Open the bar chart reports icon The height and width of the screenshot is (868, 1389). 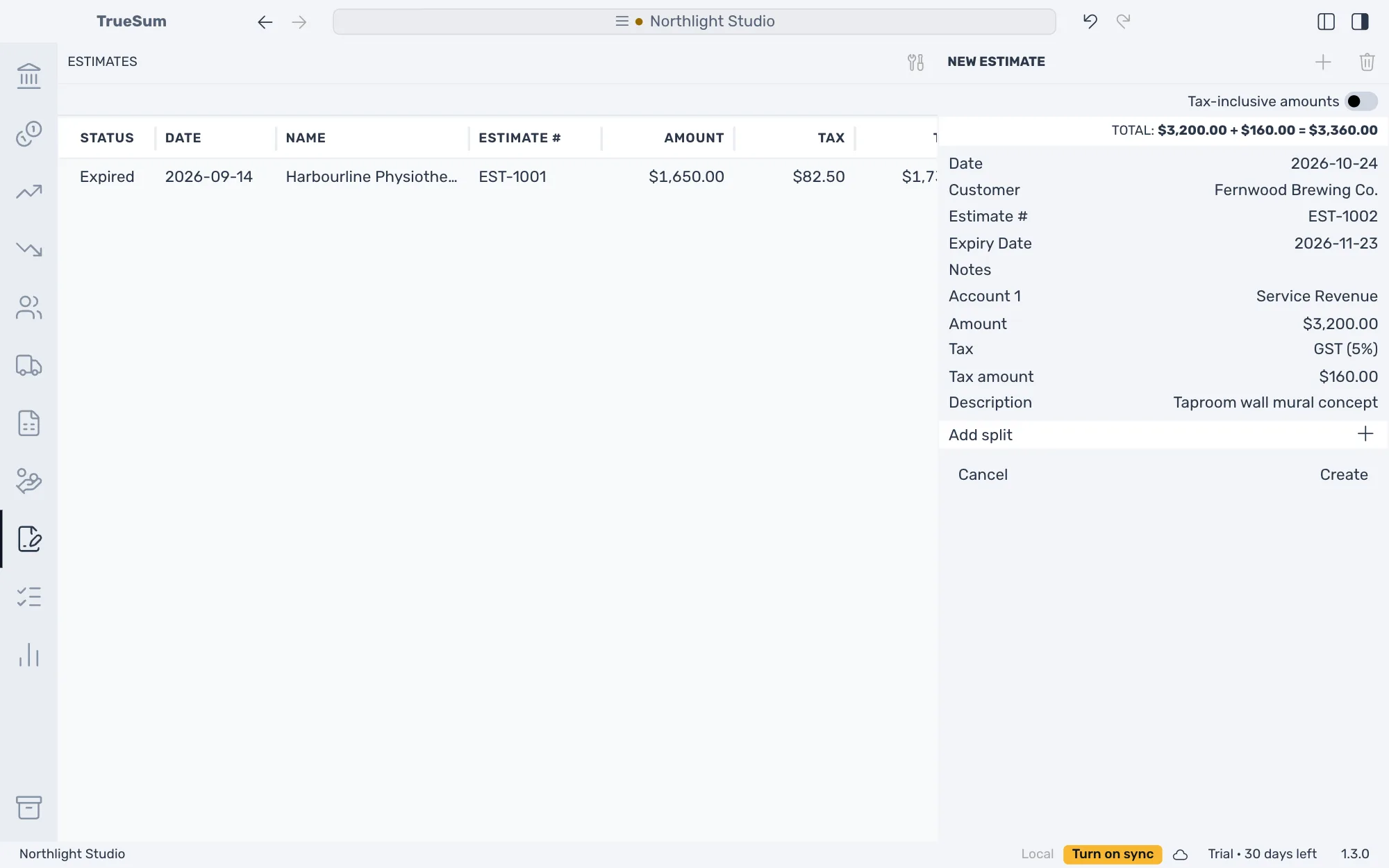point(28,655)
